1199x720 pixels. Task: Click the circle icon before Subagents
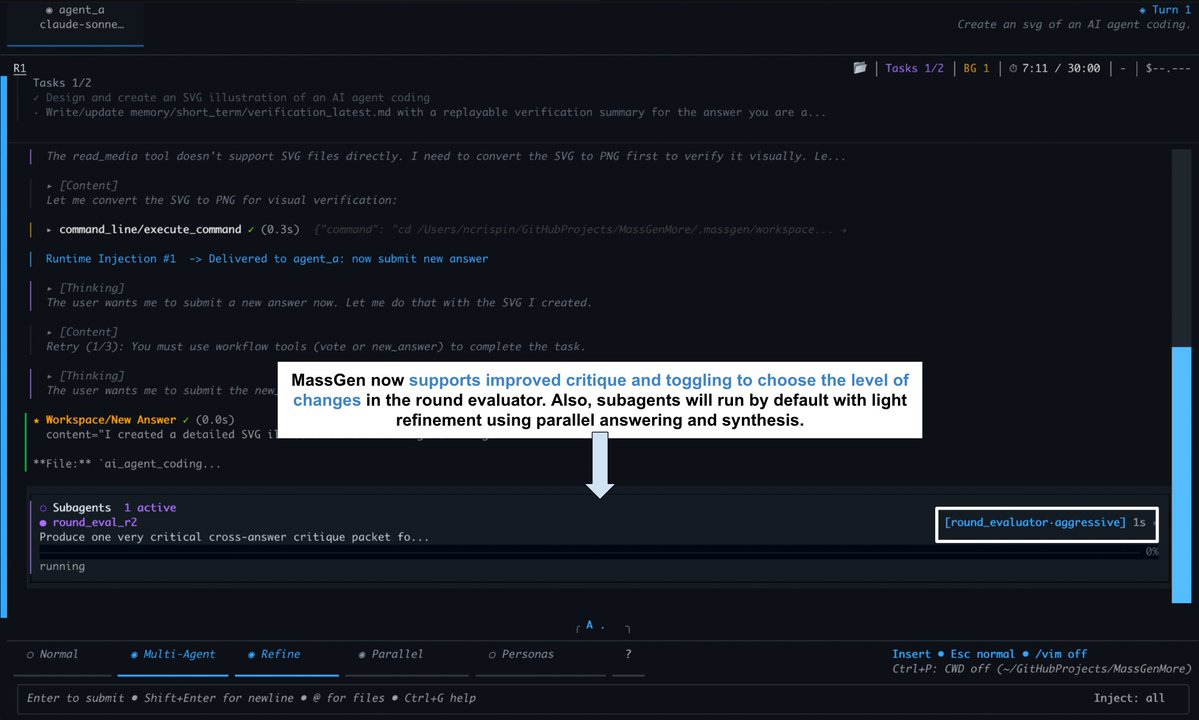tap(43, 508)
